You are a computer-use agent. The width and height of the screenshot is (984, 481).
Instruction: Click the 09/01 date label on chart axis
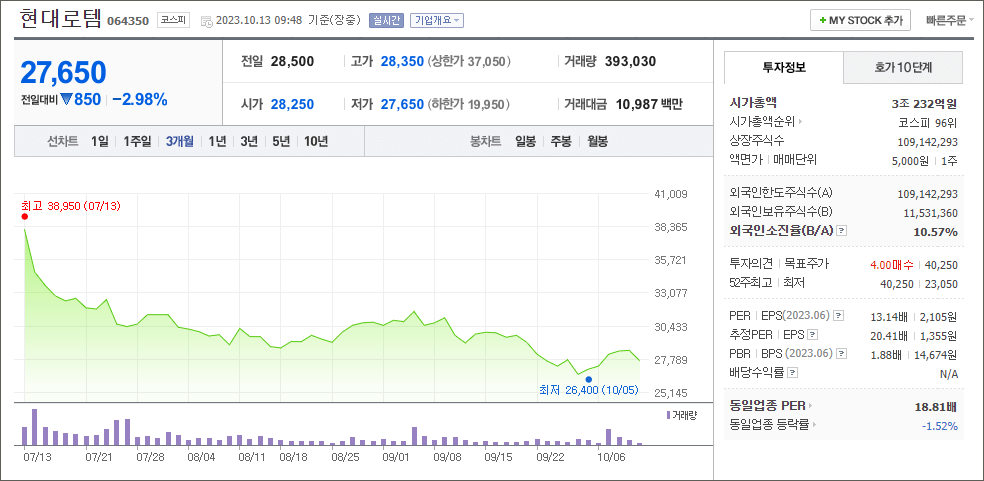point(396,458)
